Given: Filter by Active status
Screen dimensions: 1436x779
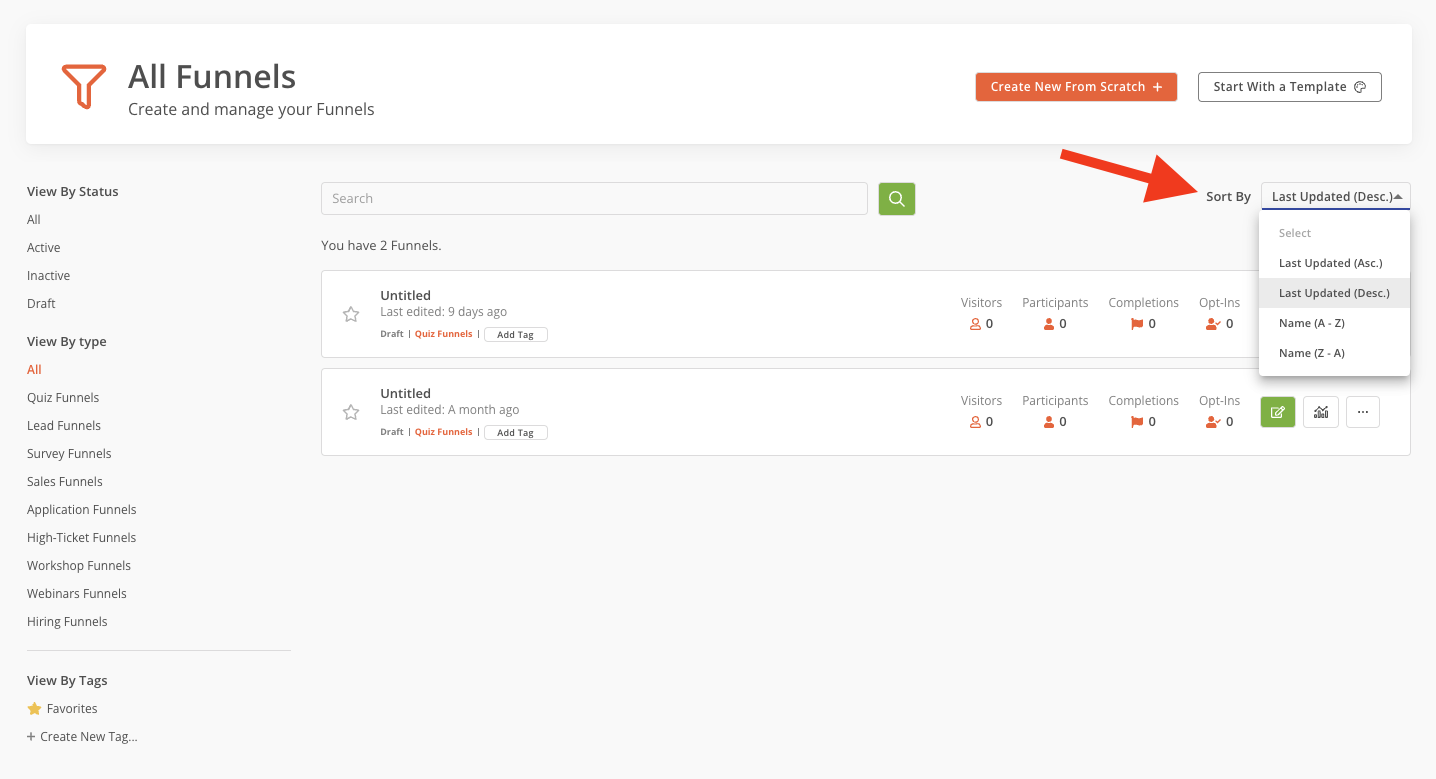Looking at the screenshot, I should 44,247.
